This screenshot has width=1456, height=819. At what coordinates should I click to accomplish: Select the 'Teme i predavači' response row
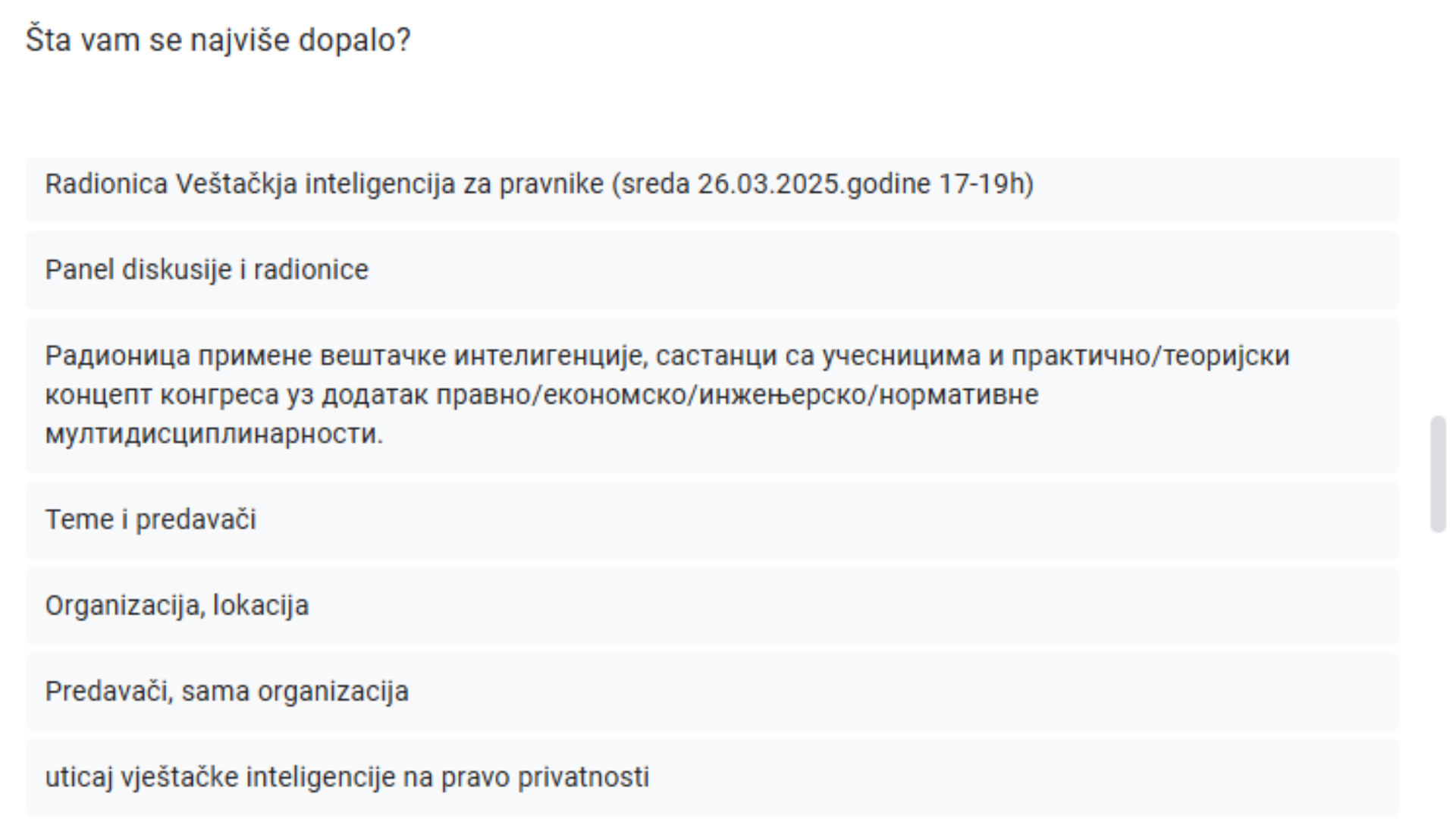pyautogui.click(x=150, y=519)
